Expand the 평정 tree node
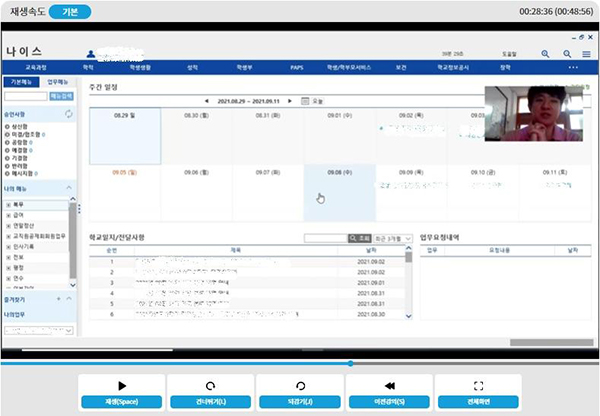The width and height of the screenshot is (600, 416). tap(8, 268)
